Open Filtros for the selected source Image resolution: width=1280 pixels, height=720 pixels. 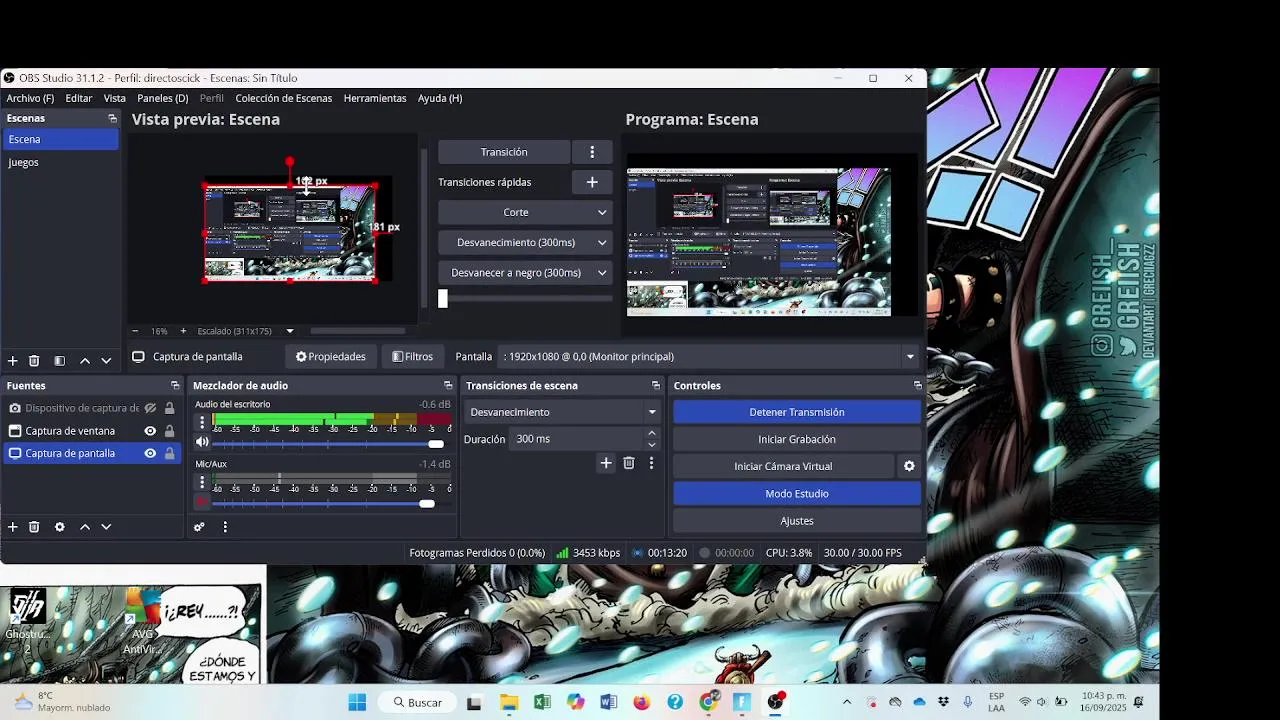pos(413,356)
